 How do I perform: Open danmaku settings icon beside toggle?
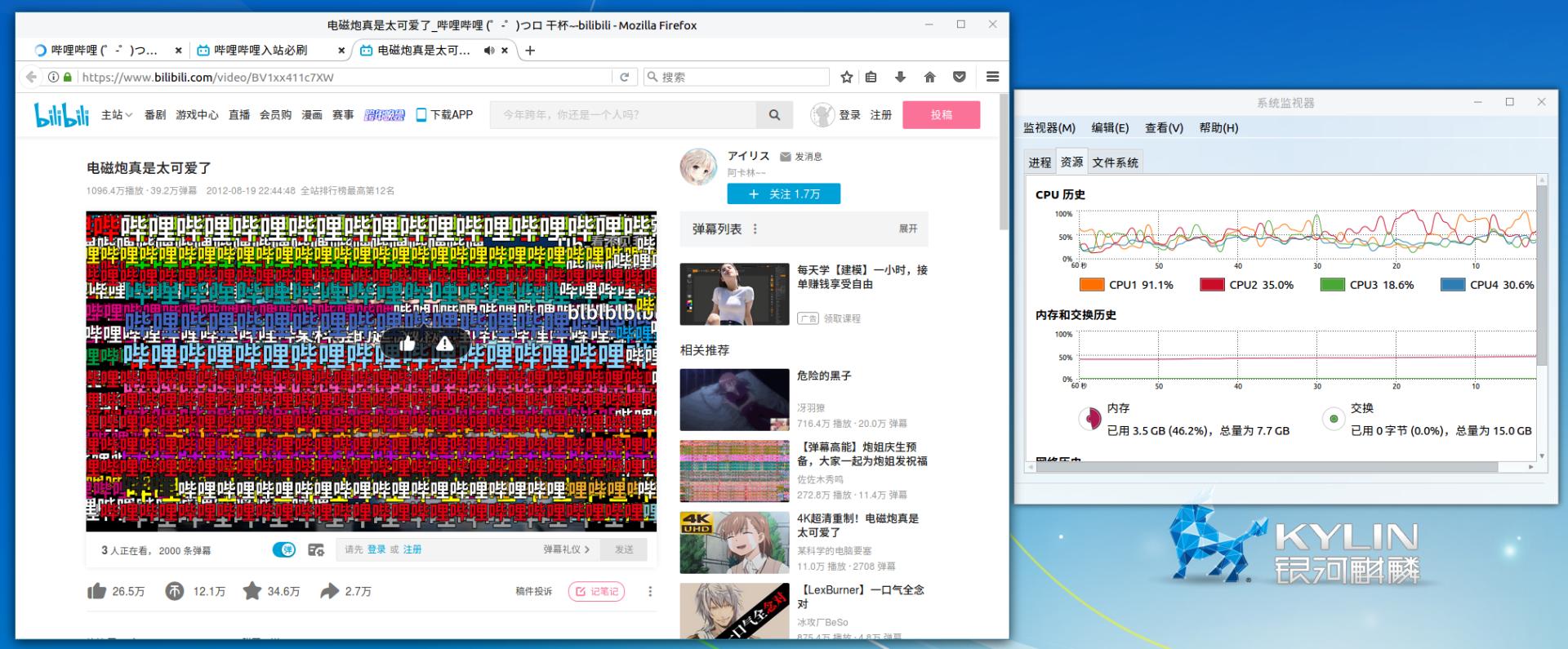click(x=316, y=550)
